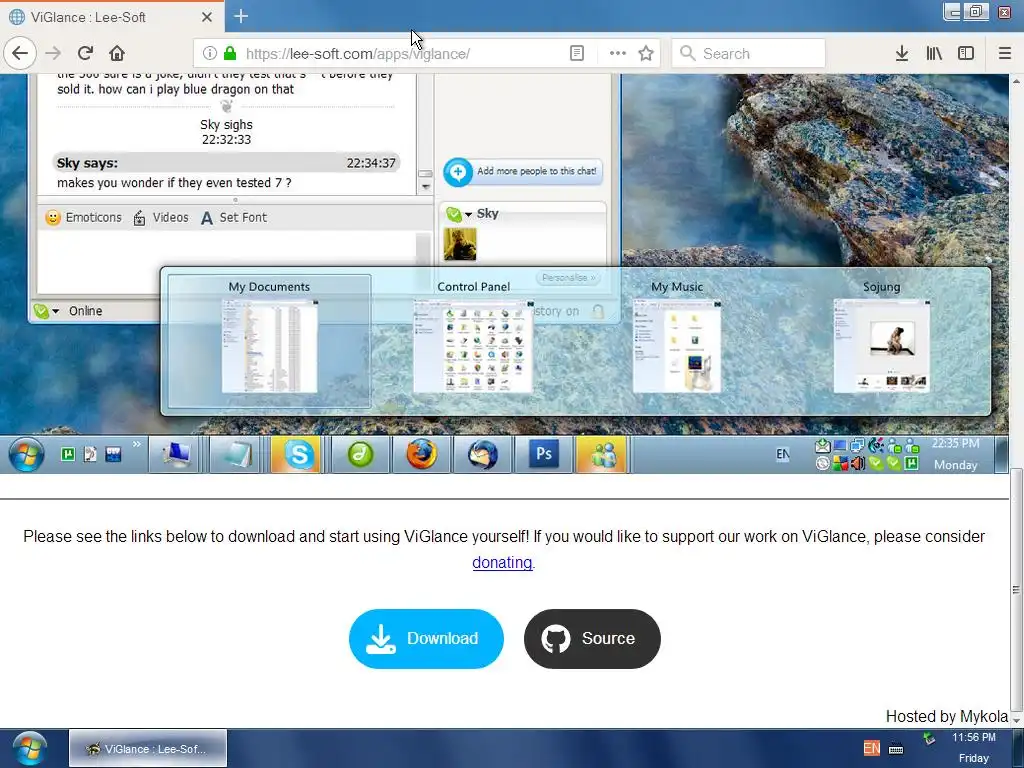Click the Start orb inside the screenshot image
The width and height of the screenshot is (1024, 768).
tap(27, 454)
